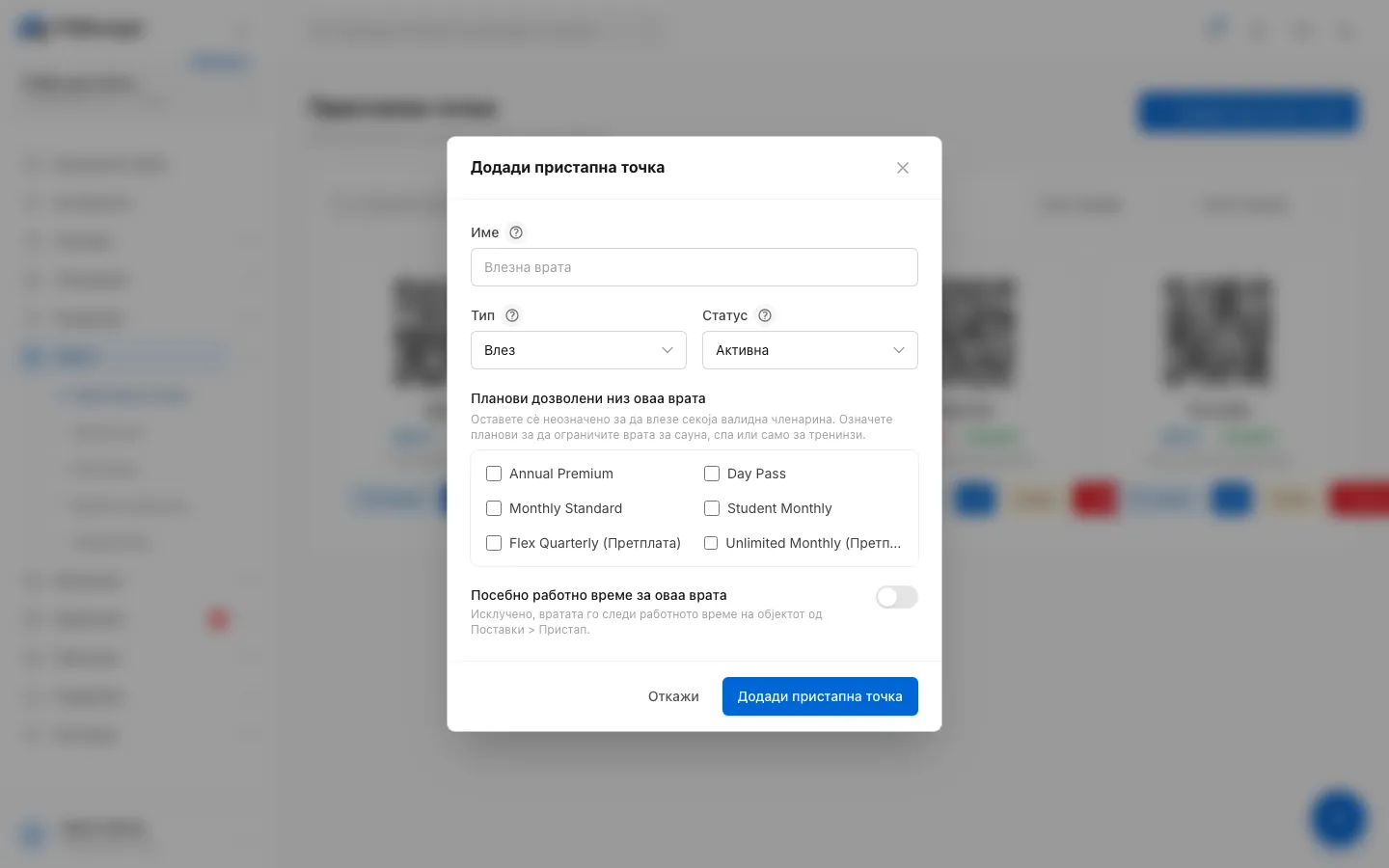1389x868 pixels.
Task: Check the Monthly Standard plan
Action: 494,508
